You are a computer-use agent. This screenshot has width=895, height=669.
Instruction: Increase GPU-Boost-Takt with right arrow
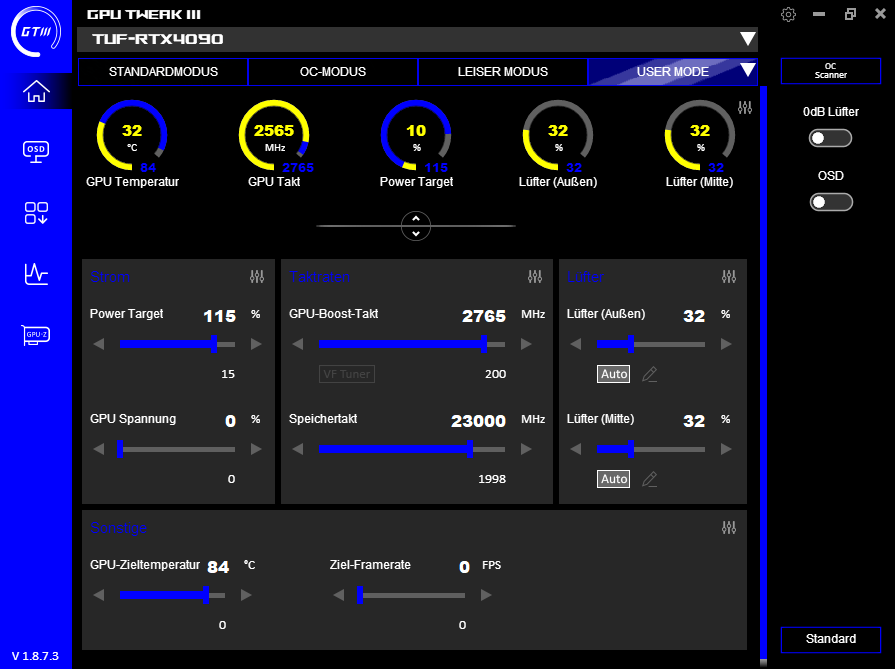pyautogui.click(x=526, y=344)
